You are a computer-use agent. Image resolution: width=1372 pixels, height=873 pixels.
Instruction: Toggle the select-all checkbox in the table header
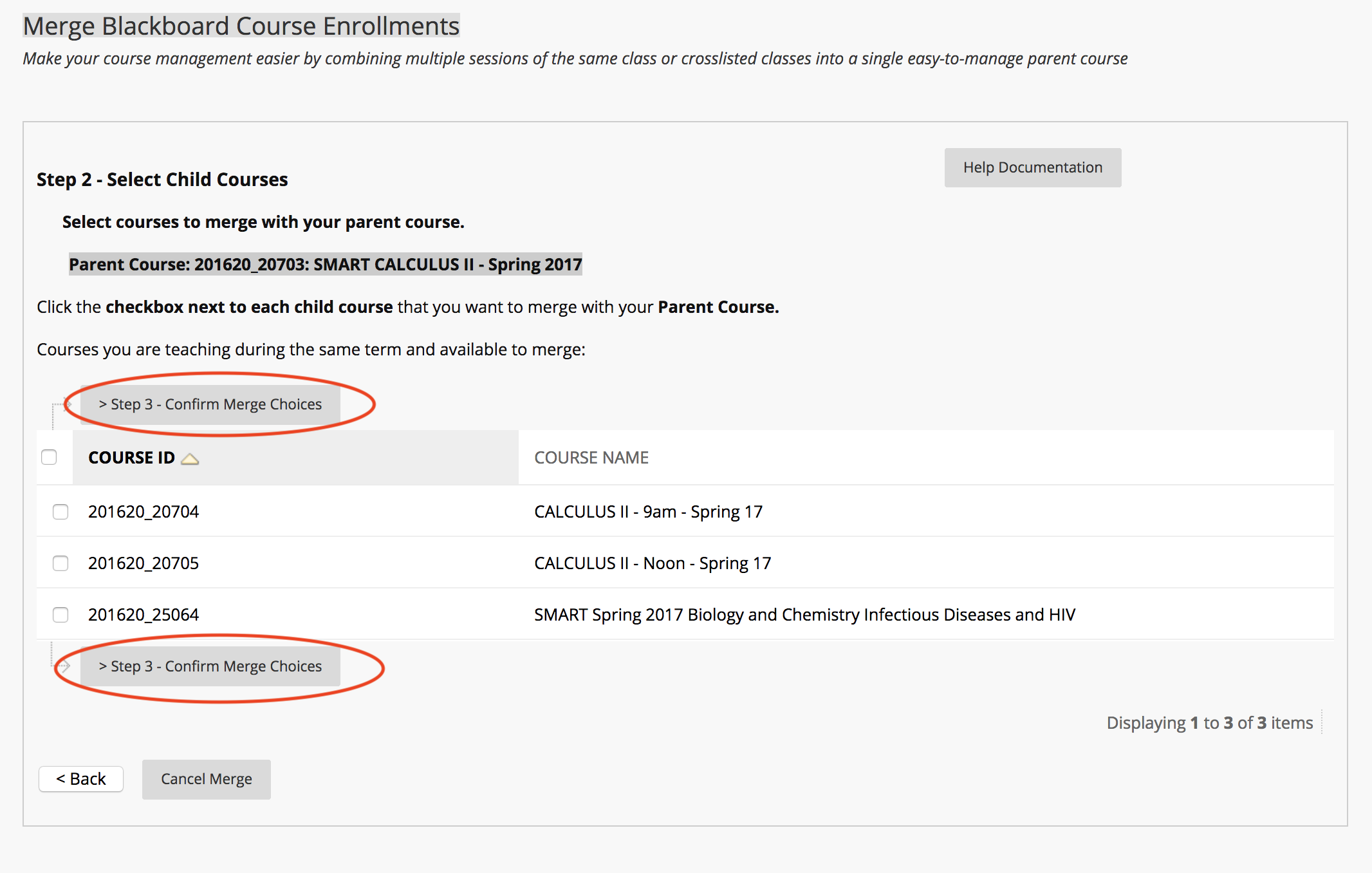pyautogui.click(x=49, y=457)
